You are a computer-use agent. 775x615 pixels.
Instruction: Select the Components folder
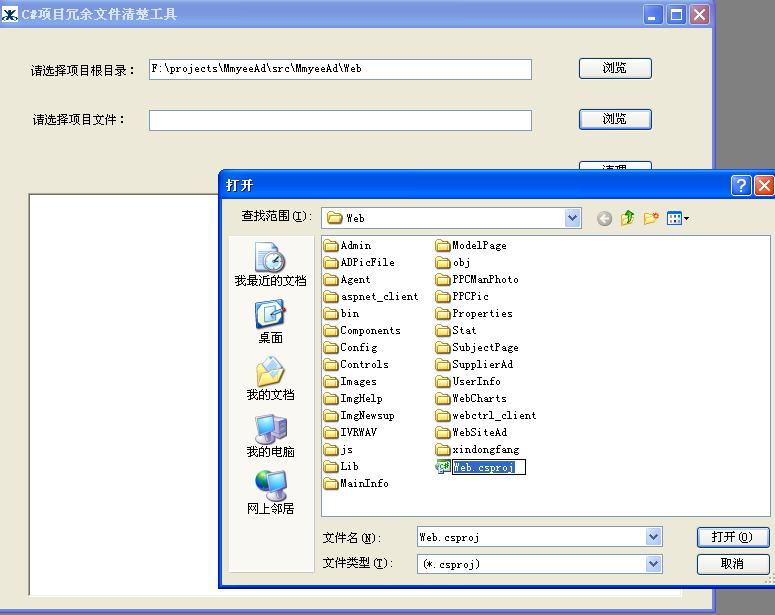click(369, 331)
